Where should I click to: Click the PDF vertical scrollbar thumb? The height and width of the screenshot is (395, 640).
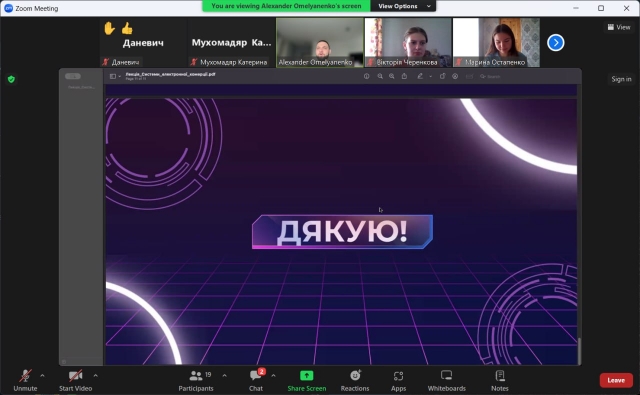[x=579, y=350]
